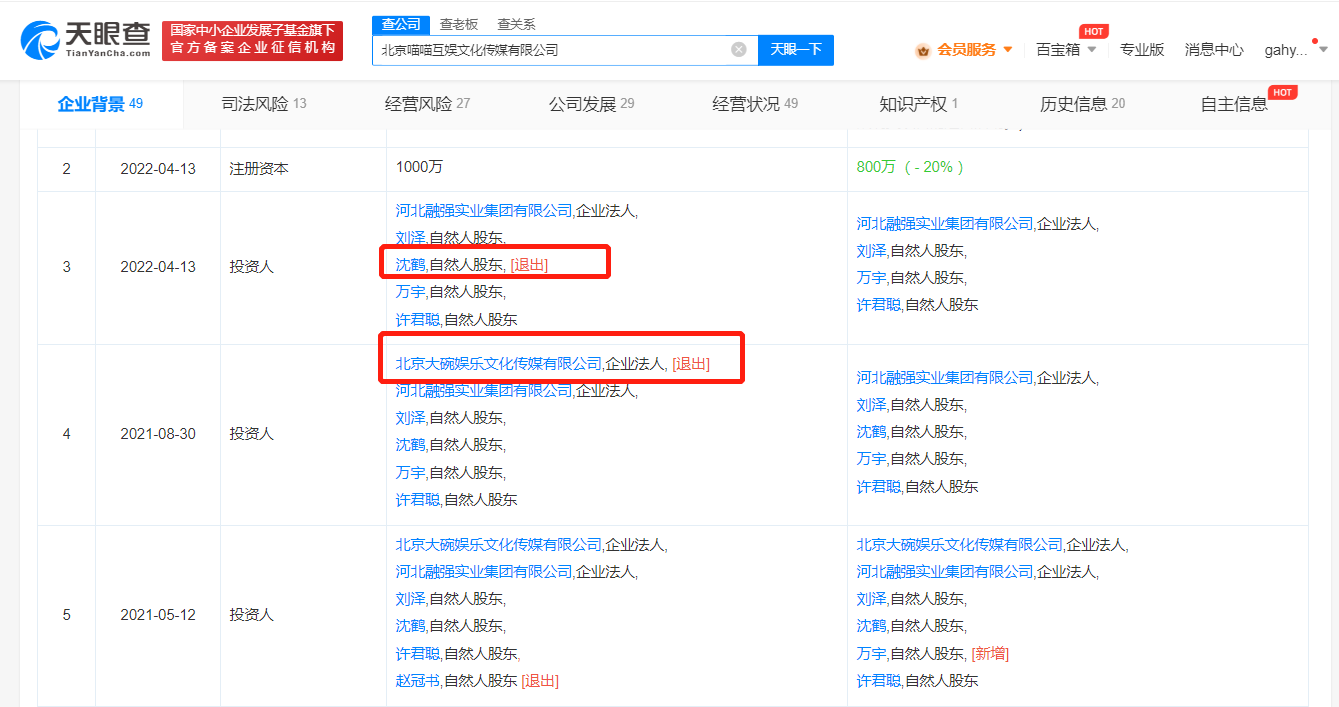This screenshot has height=707, width=1339.
Task: Click the red 官方备案企业征信机构 banner
Action: click(252, 40)
